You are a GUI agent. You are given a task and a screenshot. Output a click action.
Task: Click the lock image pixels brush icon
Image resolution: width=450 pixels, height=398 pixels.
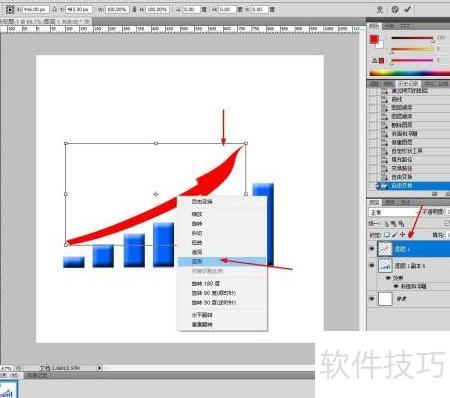click(394, 235)
